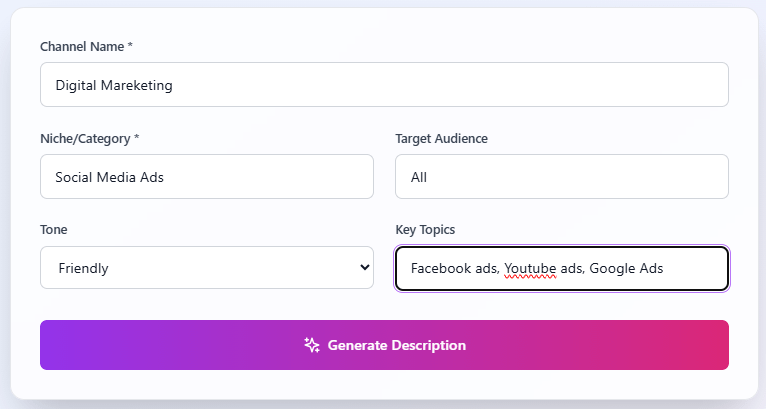Click the underlined word 'Youtube'
The image size is (766, 409).
coord(530,268)
